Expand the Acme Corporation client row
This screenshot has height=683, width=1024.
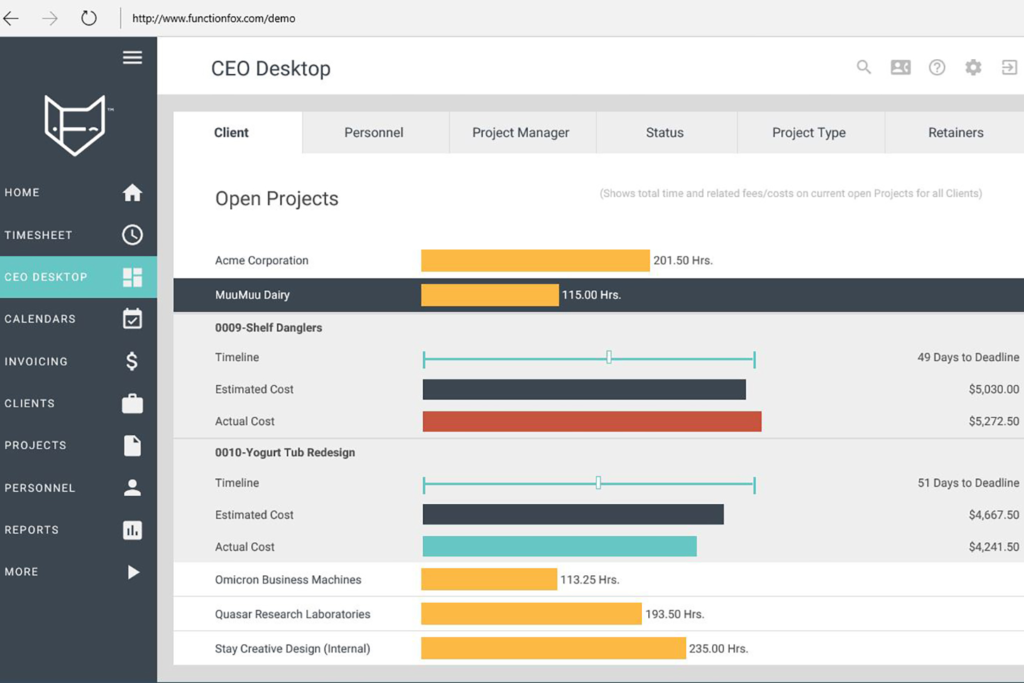point(261,261)
